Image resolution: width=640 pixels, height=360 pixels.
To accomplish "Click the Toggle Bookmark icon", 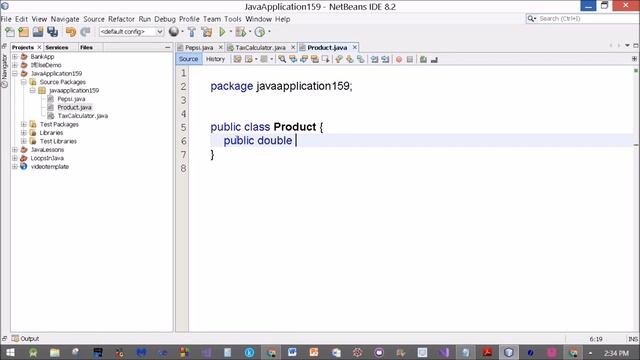I will pos(360,60).
